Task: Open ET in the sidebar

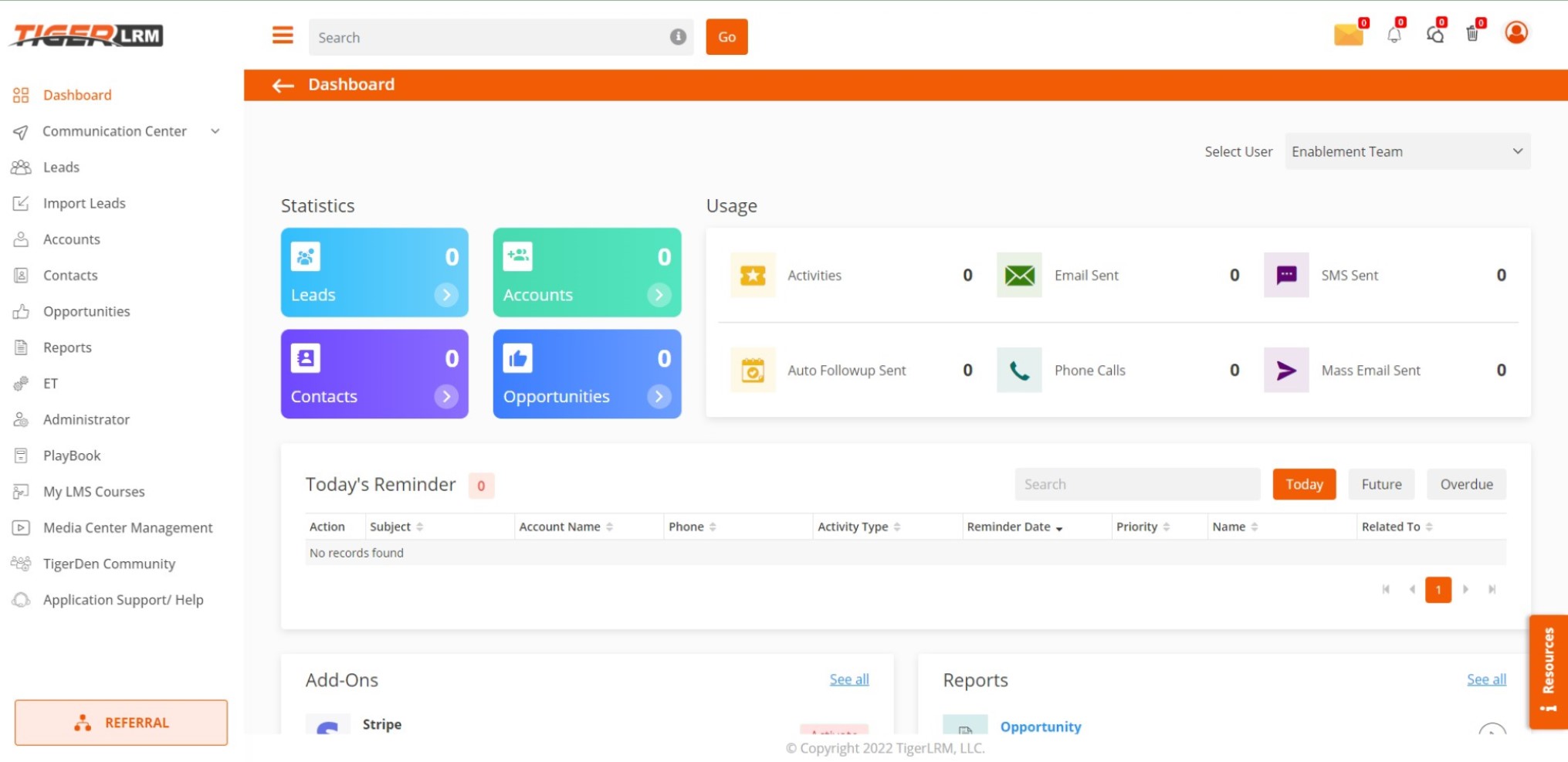Action: [x=50, y=383]
